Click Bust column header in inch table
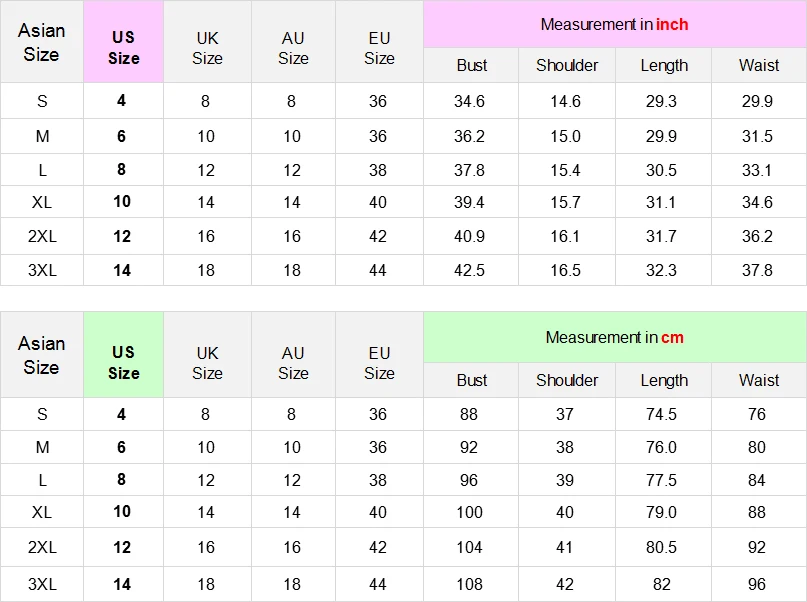 [x=471, y=65]
